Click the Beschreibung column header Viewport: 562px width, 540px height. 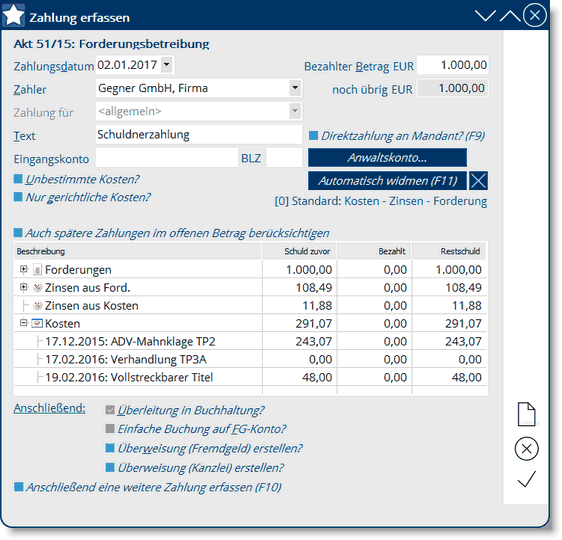pyautogui.click(x=138, y=251)
